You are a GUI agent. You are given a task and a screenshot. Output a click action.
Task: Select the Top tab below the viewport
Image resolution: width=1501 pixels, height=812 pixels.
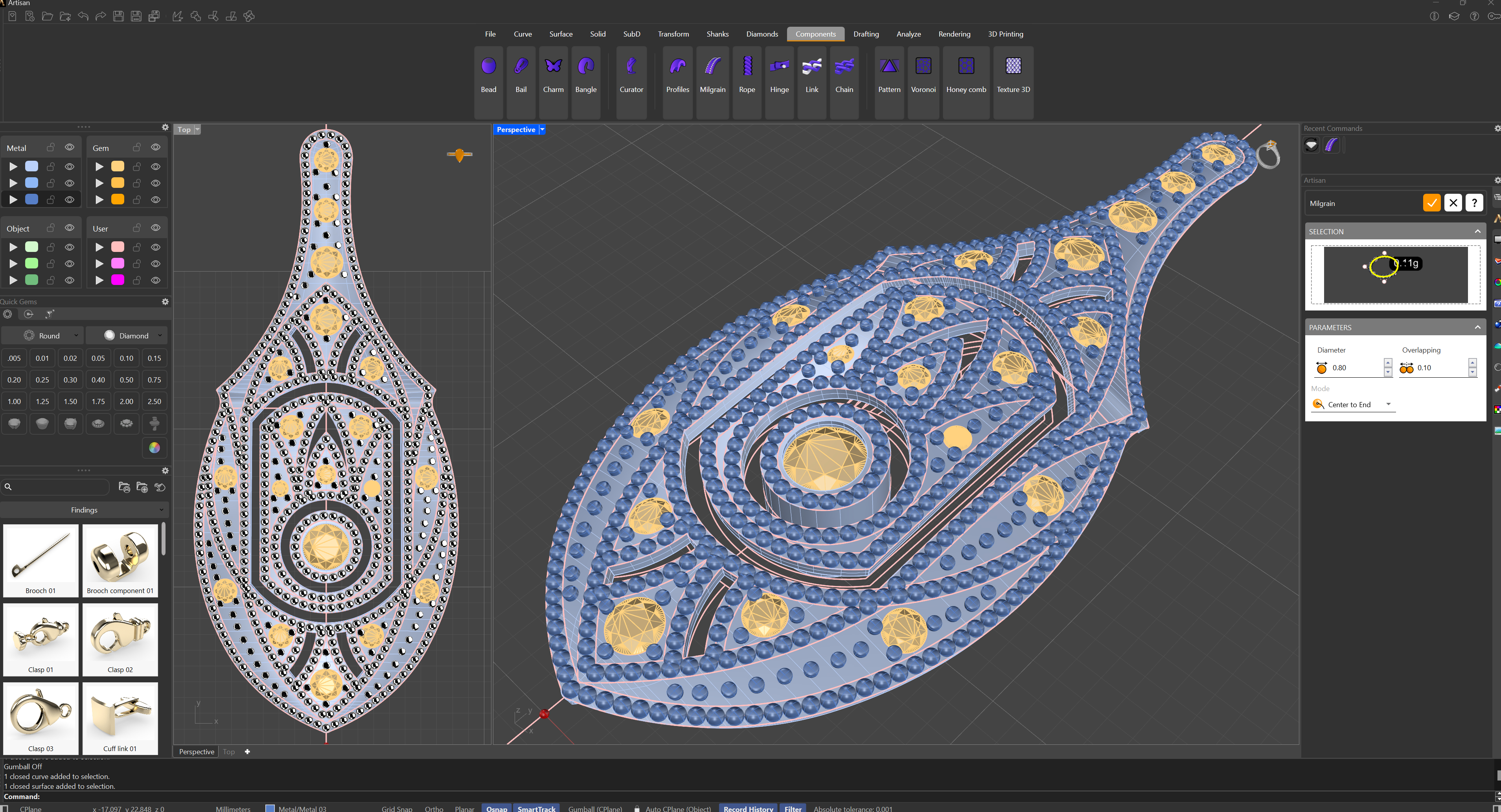[228, 751]
